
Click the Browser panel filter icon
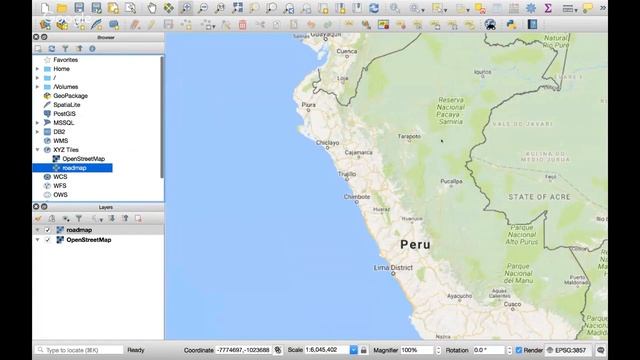65,49
